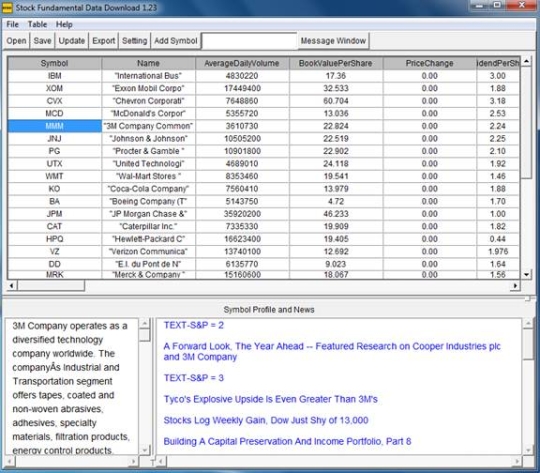The width and height of the screenshot is (540, 473).
Task: Click the table vertical scrollbar thumb
Action: (526, 123)
